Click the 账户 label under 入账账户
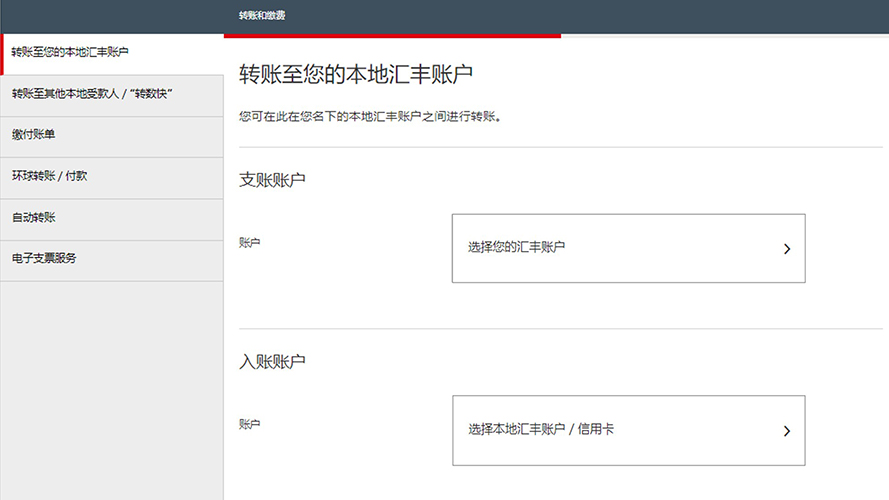The height and width of the screenshot is (500, 889). point(249,424)
